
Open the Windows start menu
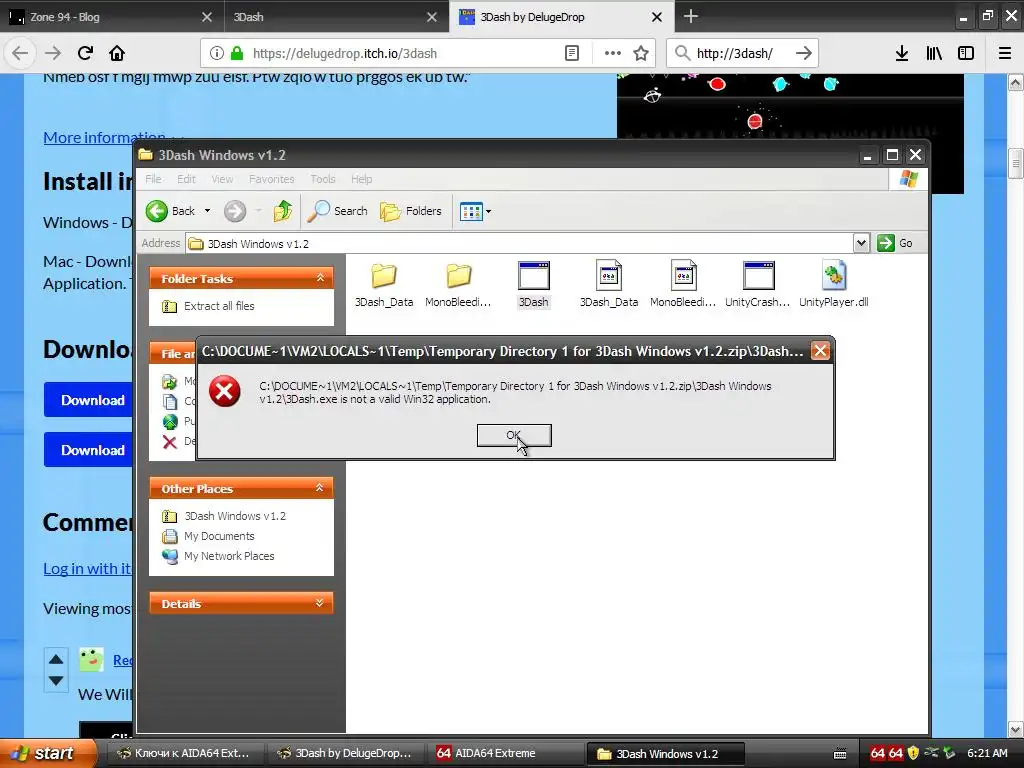[48, 753]
